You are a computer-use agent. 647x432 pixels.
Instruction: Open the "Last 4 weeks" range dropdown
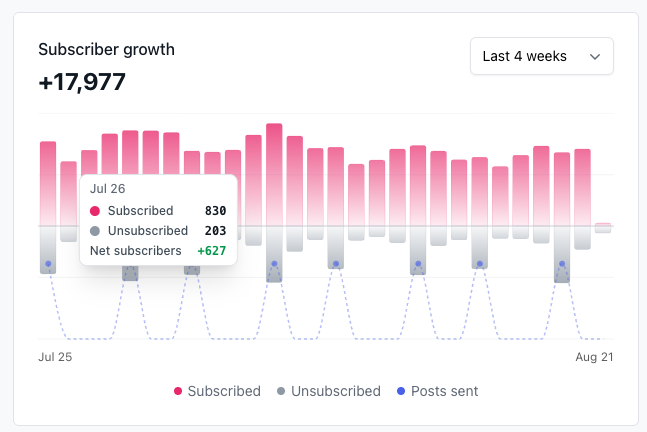tap(541, 56)
